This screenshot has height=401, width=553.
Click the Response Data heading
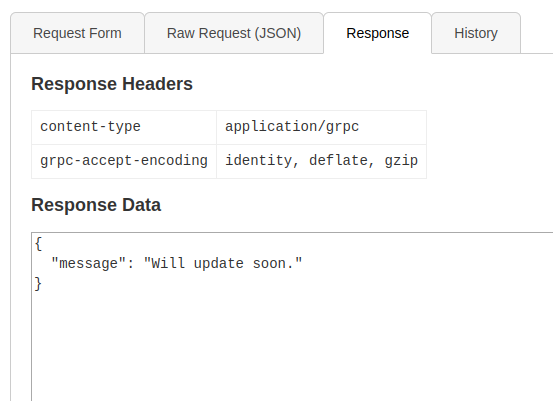(x=96, y=205)
